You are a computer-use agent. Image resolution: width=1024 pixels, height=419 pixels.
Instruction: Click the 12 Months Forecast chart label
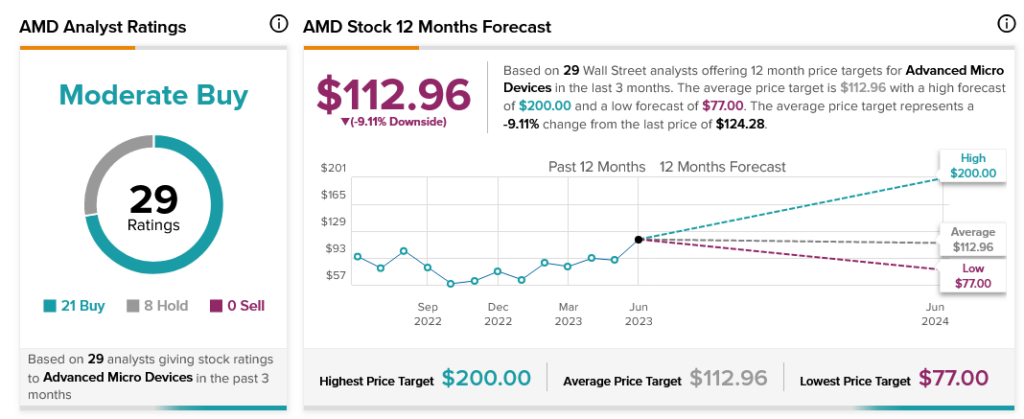[x=722, y=167]
